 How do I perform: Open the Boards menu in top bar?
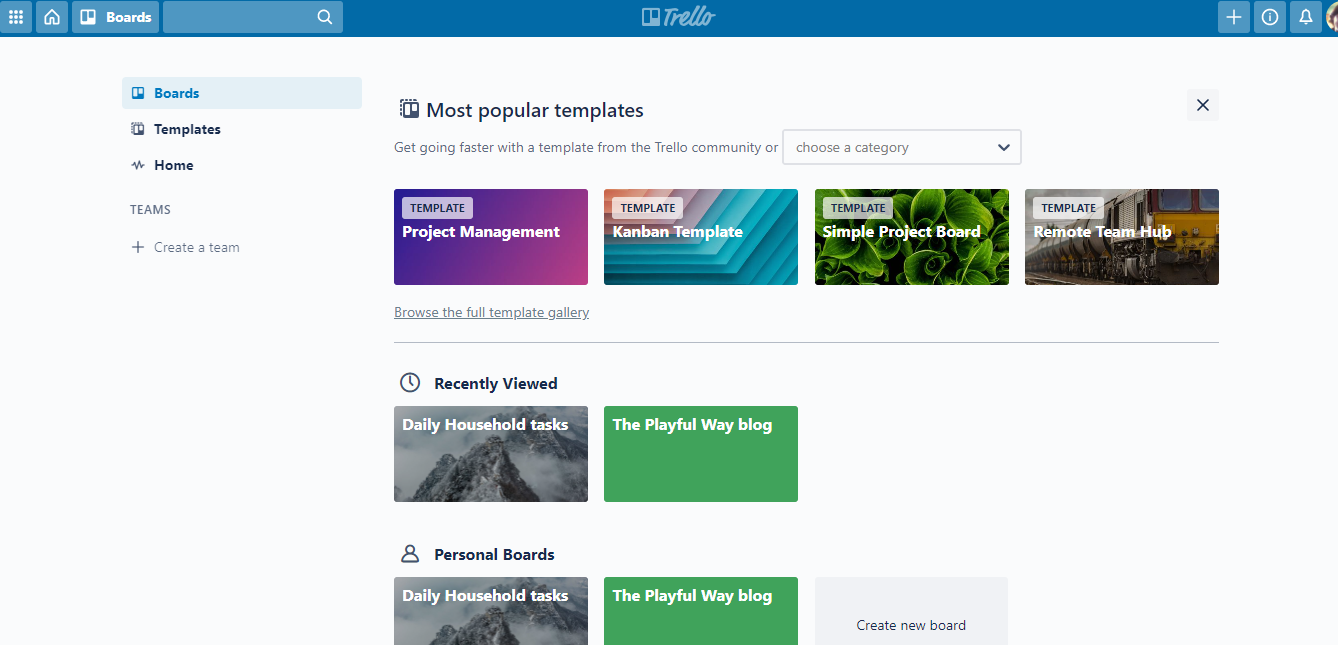(115, 17)
